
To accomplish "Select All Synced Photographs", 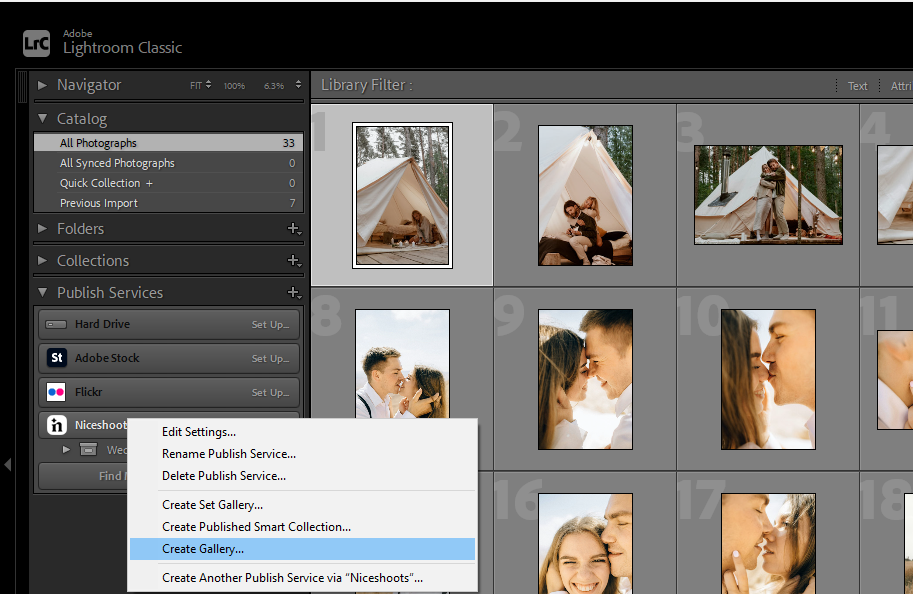I will [169, 163].
